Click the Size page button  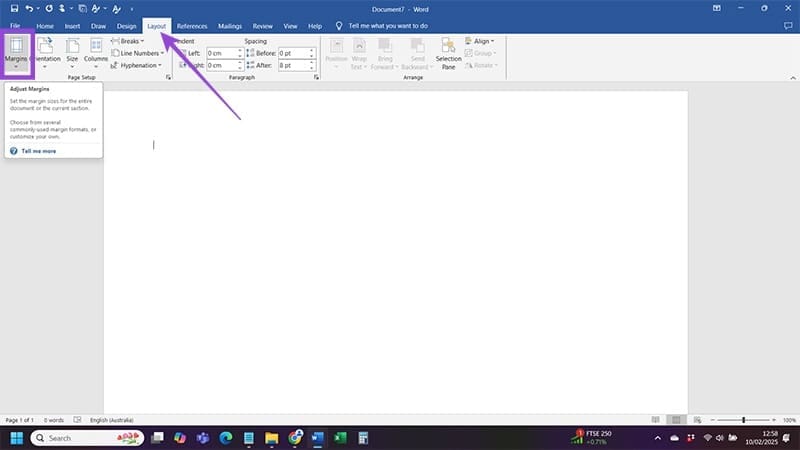point(72,51)
